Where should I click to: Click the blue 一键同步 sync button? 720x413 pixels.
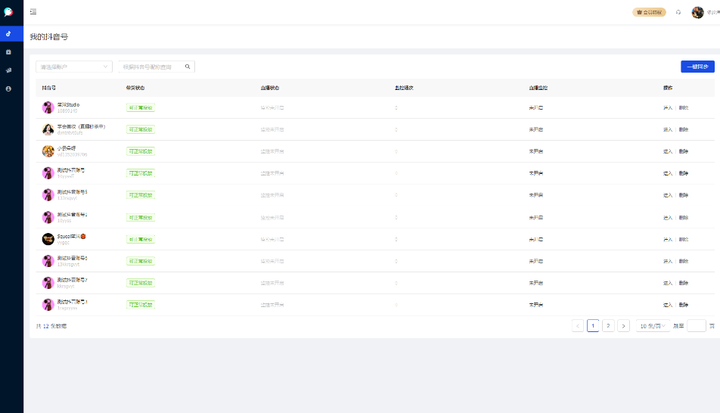pyautogui.click(x=698, y=67)
